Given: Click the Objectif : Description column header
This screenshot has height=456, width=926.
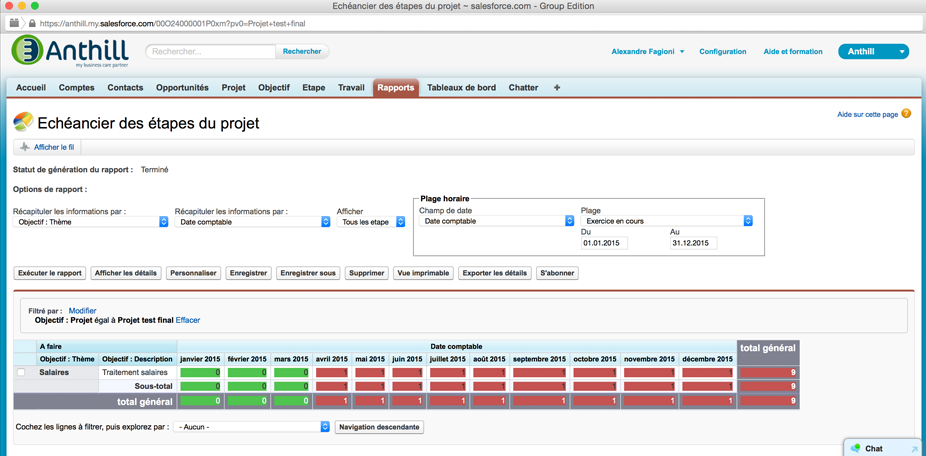Looking at the screenshot, I should [x=138, y=359].
